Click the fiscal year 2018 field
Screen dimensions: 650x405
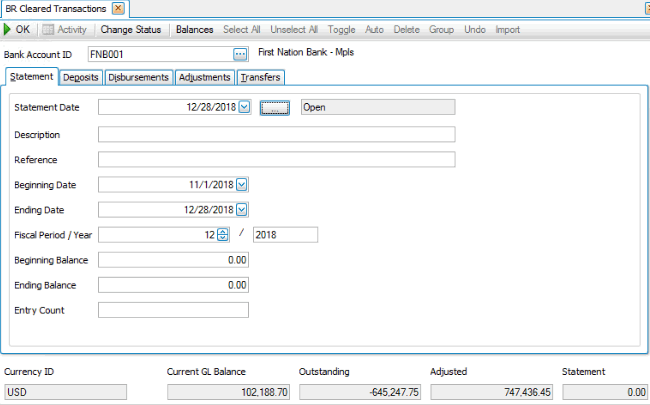[285, 235]
